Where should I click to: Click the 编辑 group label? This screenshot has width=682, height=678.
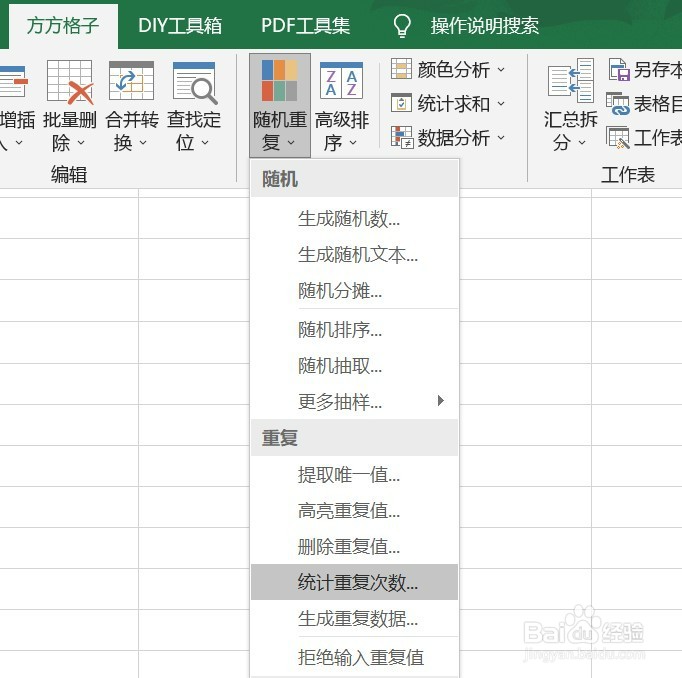pos(69,174)
